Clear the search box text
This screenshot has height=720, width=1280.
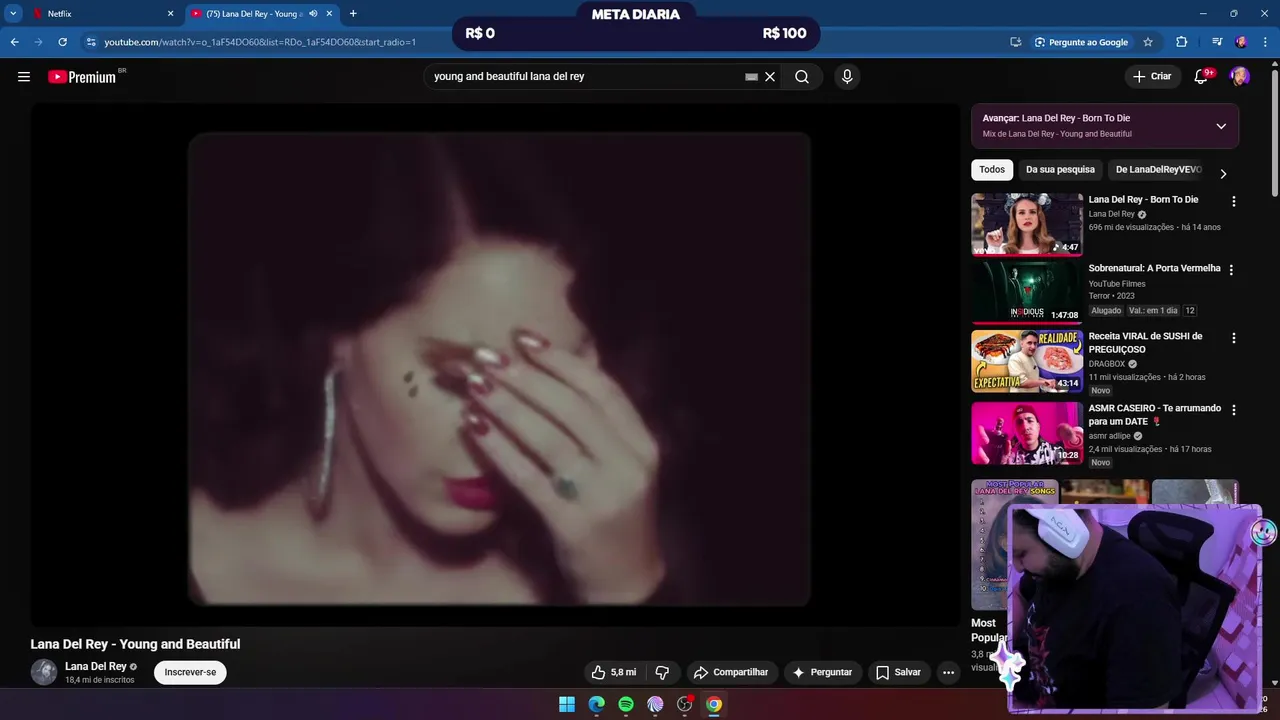(x=770, y=76)
